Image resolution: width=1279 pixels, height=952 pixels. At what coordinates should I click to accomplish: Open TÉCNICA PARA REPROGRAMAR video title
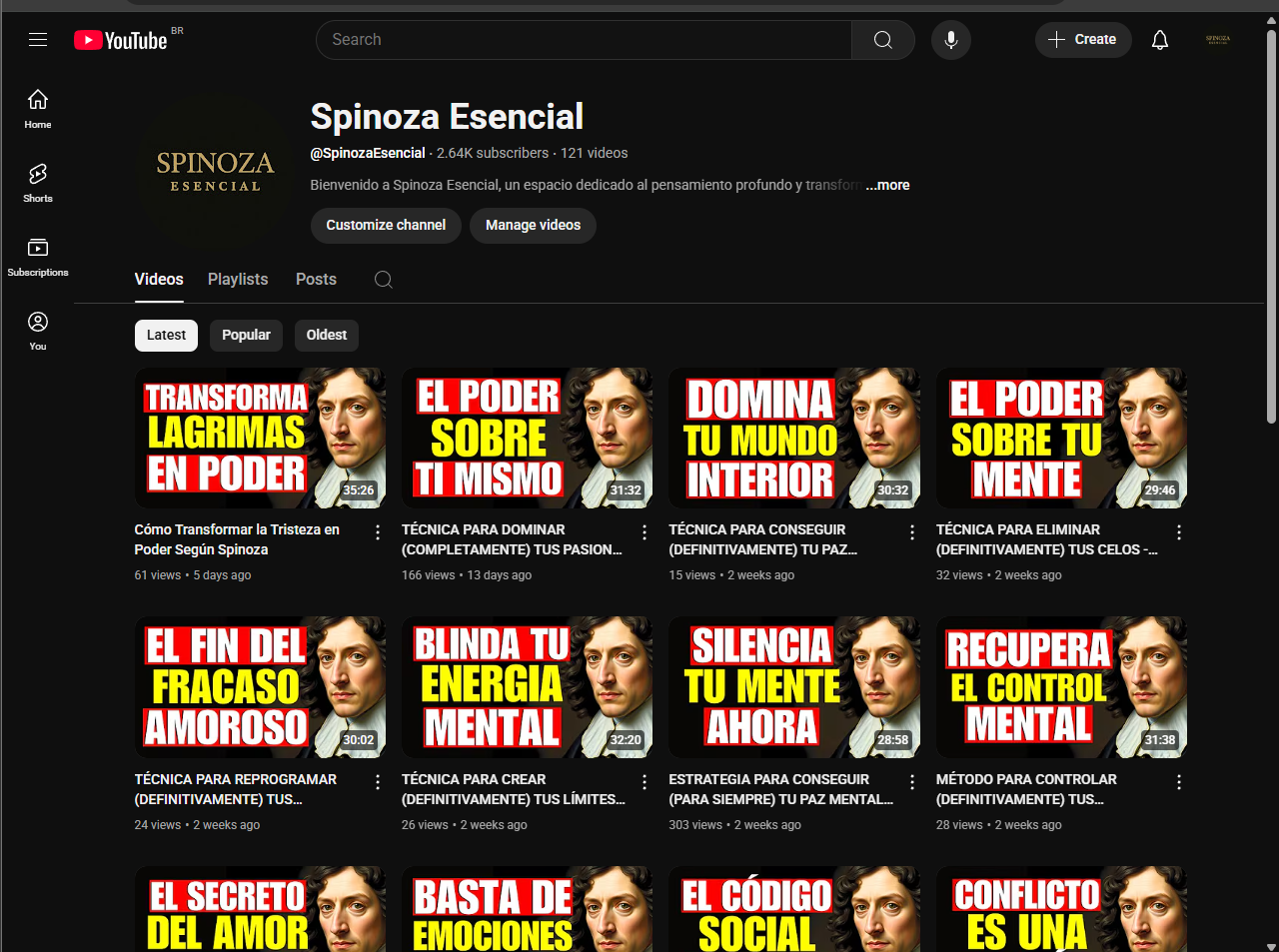click(x=236, y=789)
